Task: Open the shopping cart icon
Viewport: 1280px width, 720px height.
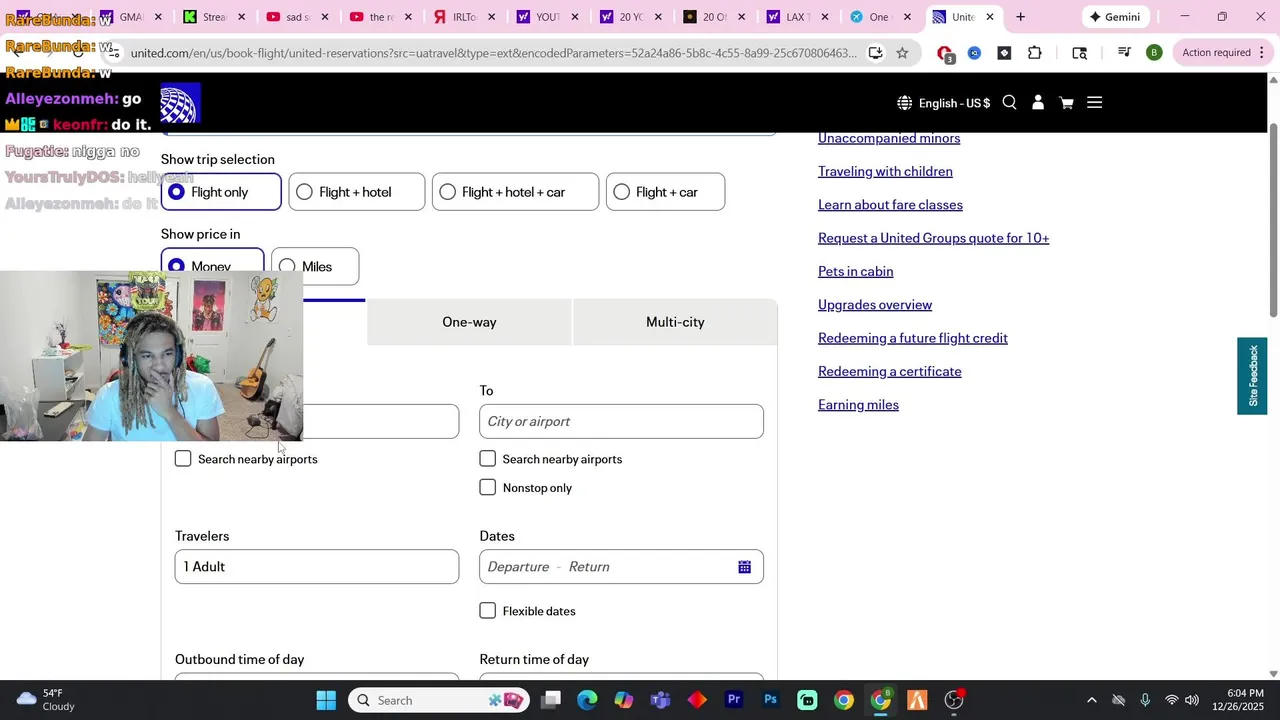Action: 1066,102
